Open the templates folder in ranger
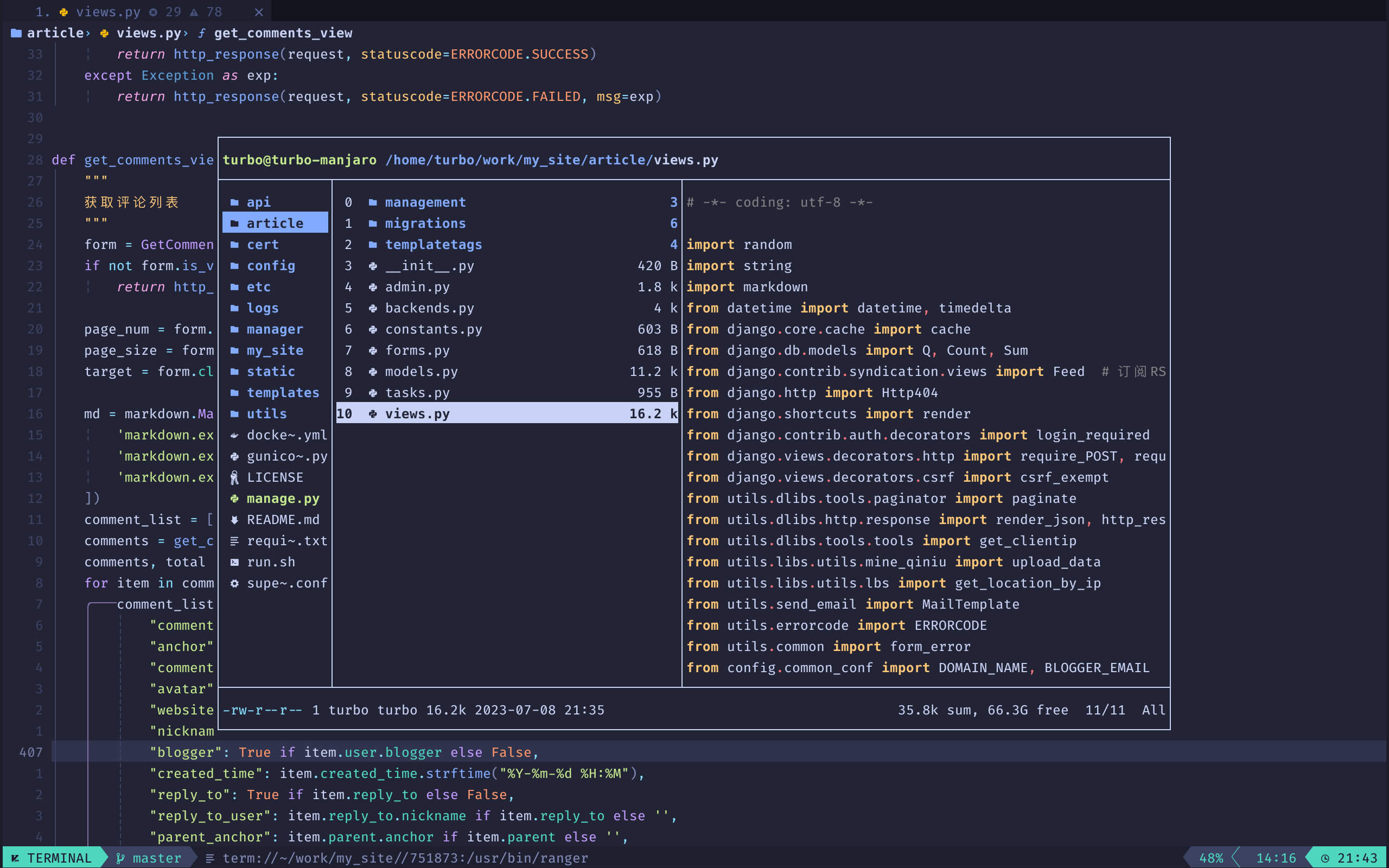 tap(282, 393)
